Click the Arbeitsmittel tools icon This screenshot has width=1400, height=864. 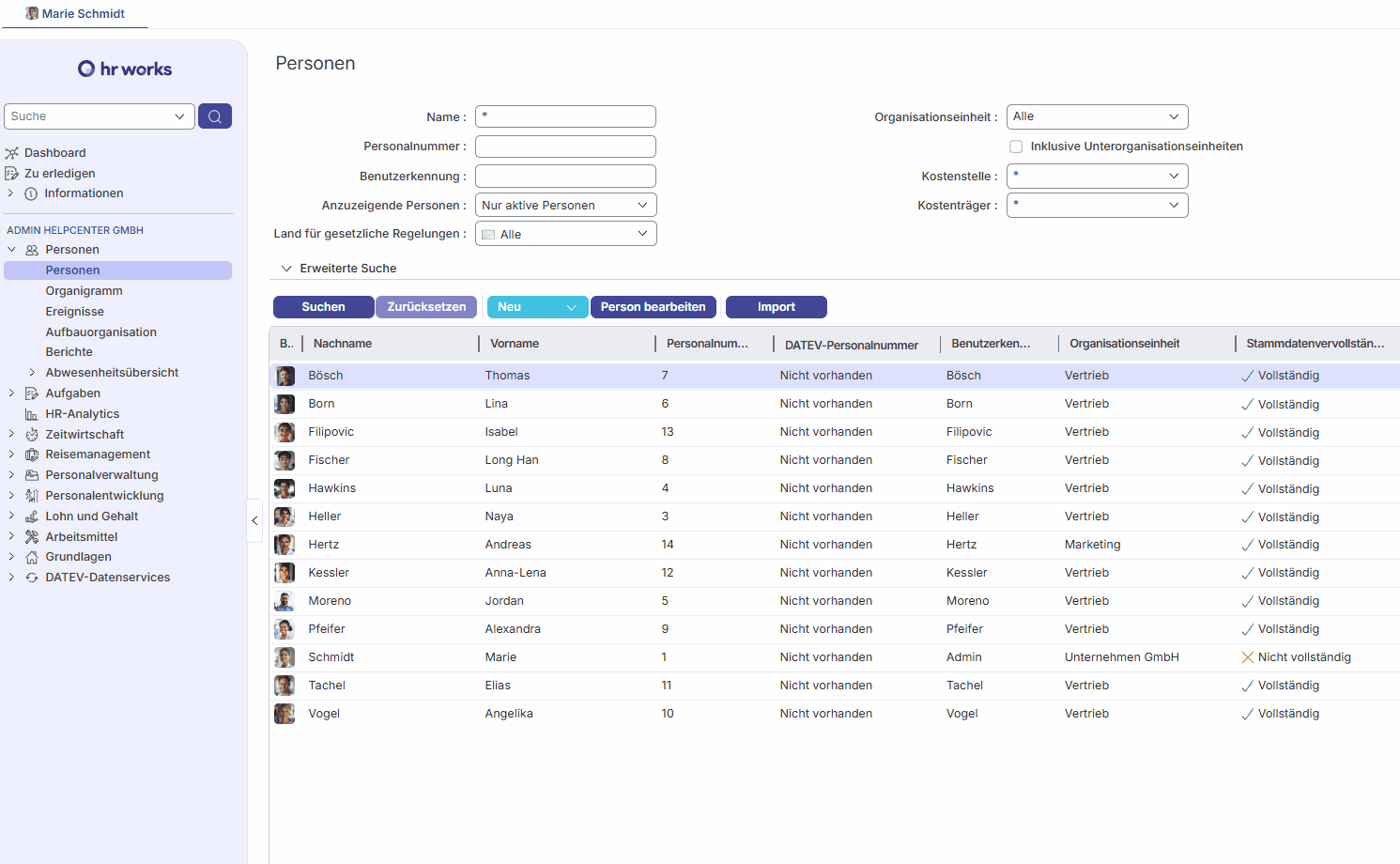32,537
